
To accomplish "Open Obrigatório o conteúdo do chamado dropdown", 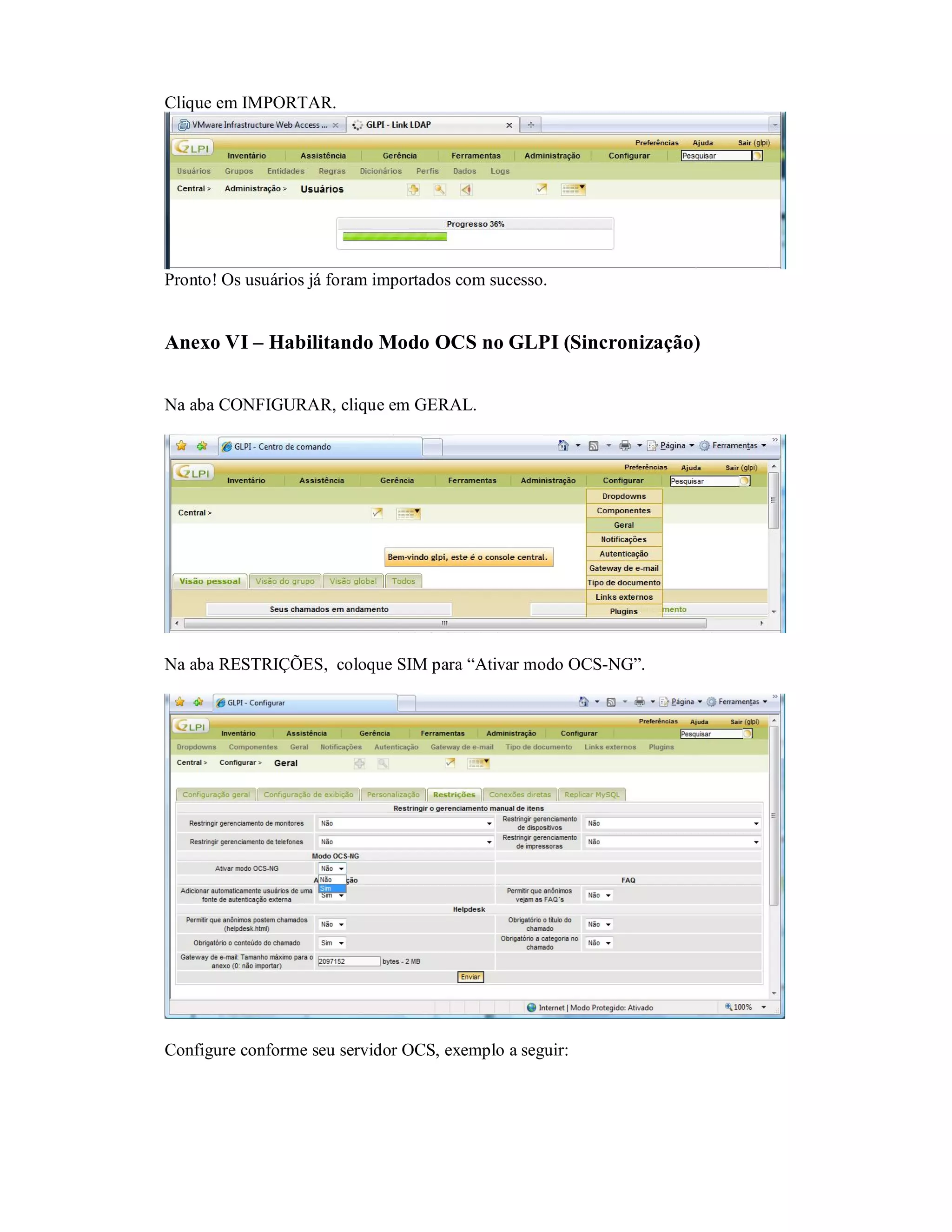I will point(332,943).
